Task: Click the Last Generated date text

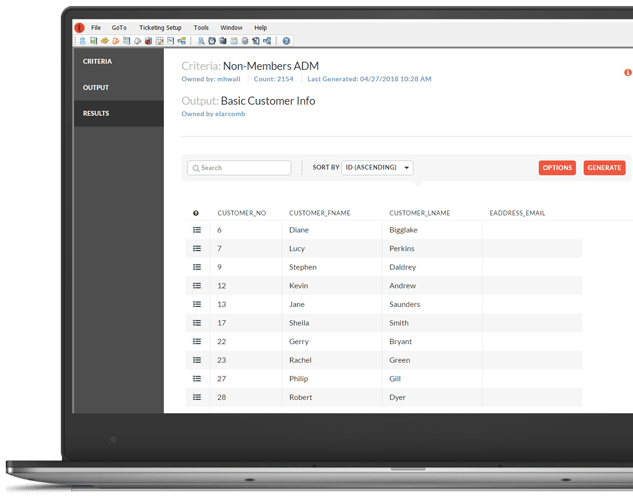Action: tap(369, 79)
